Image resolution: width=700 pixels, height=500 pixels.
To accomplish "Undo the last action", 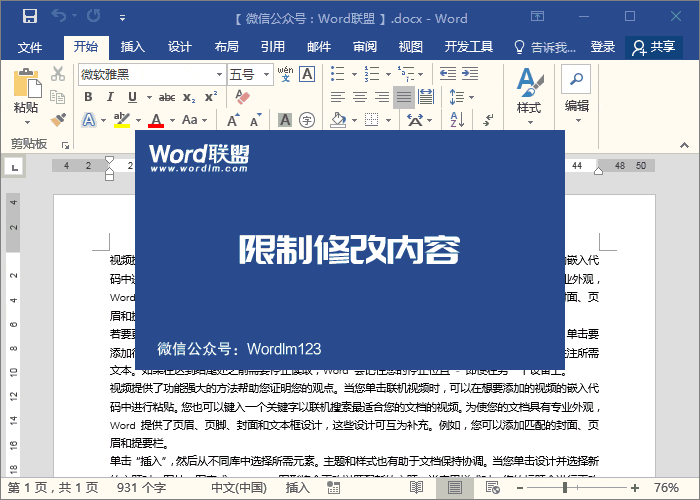I will 58,17.
